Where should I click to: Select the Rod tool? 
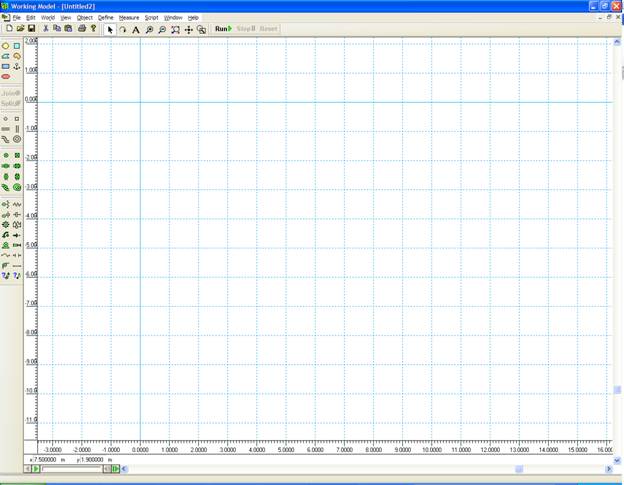click(x=17, y=265)
